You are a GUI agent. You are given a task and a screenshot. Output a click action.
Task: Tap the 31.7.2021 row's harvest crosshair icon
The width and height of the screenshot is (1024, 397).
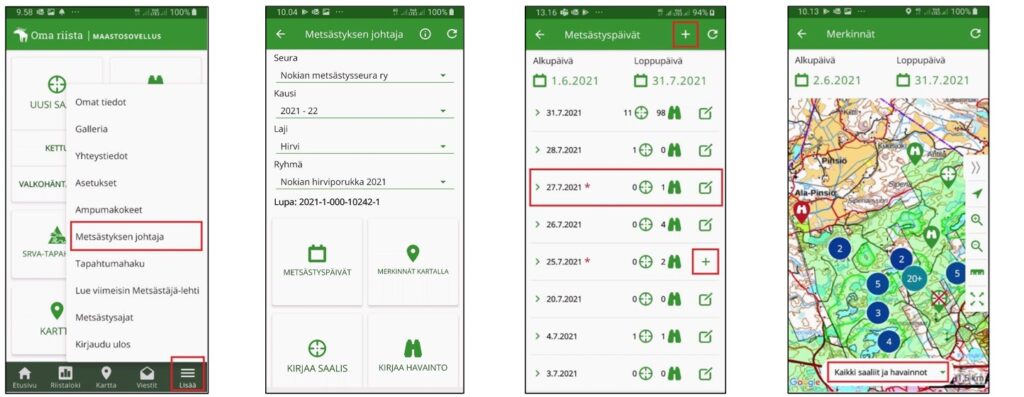point(641,113)
